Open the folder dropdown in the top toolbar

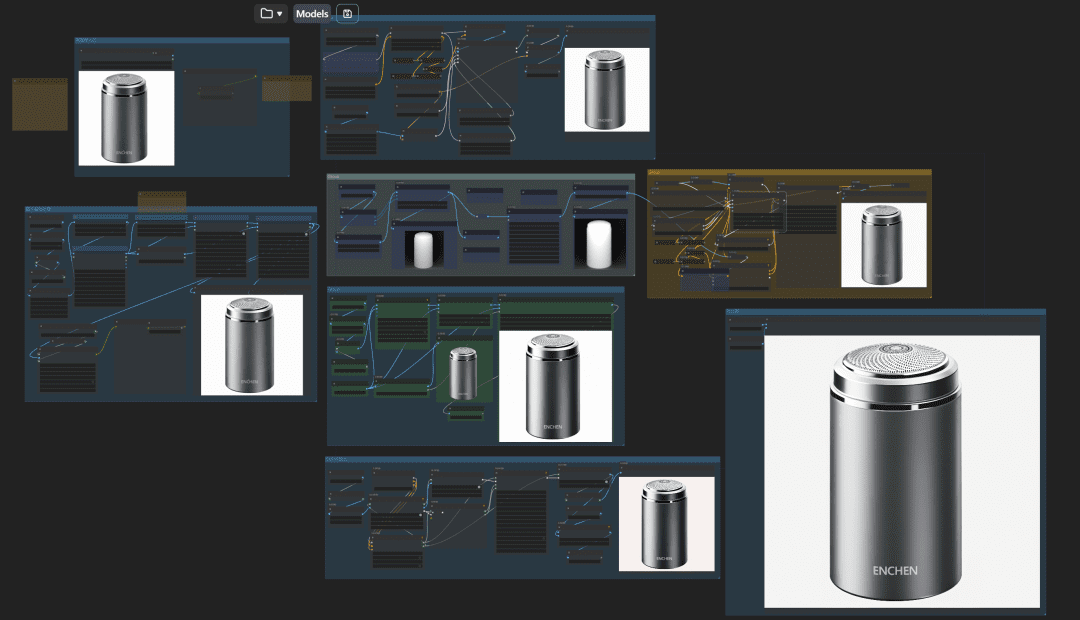[271, 14]
